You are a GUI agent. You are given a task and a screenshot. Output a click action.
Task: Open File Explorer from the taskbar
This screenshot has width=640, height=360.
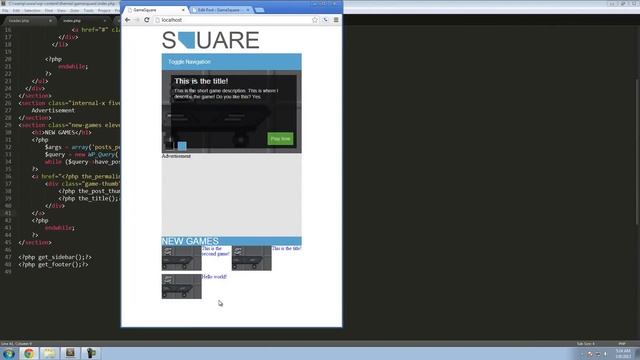pyautogui.click(x=49, y=353)
